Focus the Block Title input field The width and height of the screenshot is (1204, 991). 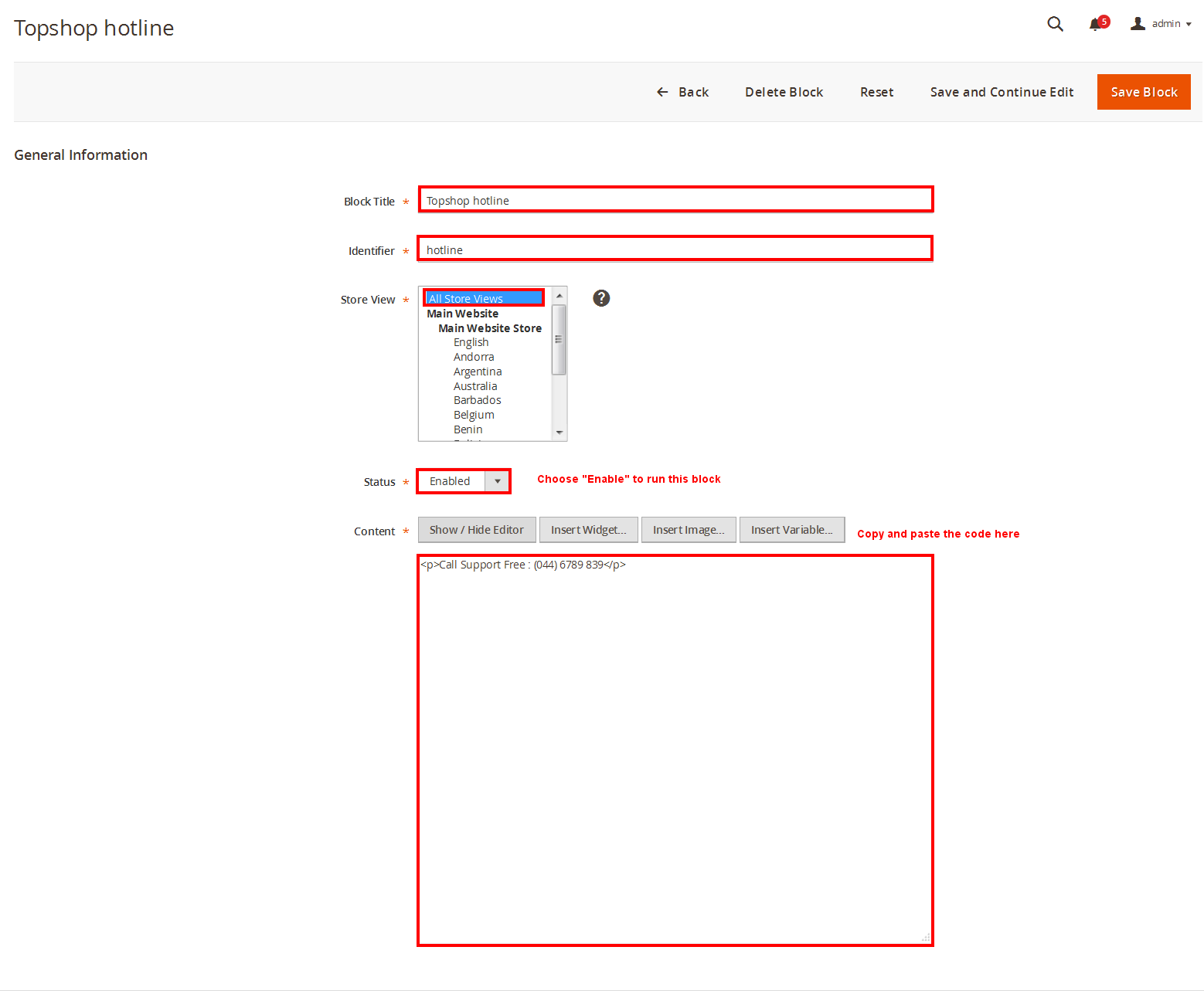click(x=675, y=199)
